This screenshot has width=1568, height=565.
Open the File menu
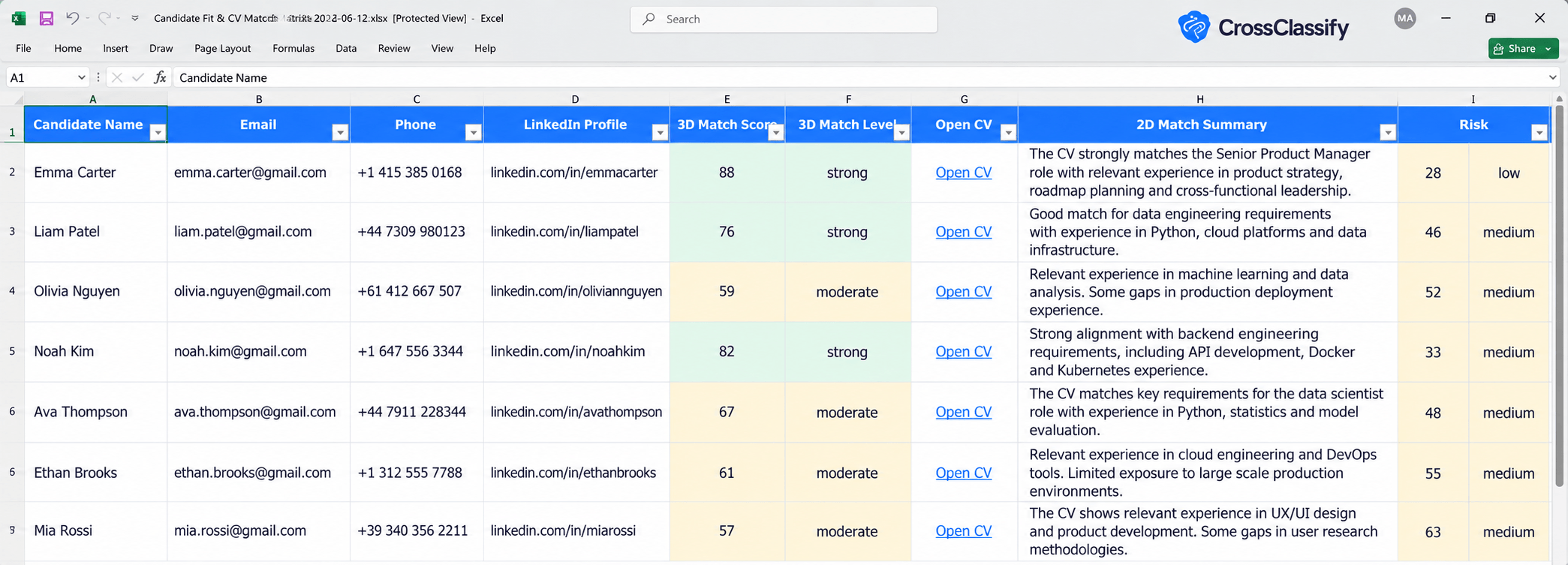(x=23, y=48)
